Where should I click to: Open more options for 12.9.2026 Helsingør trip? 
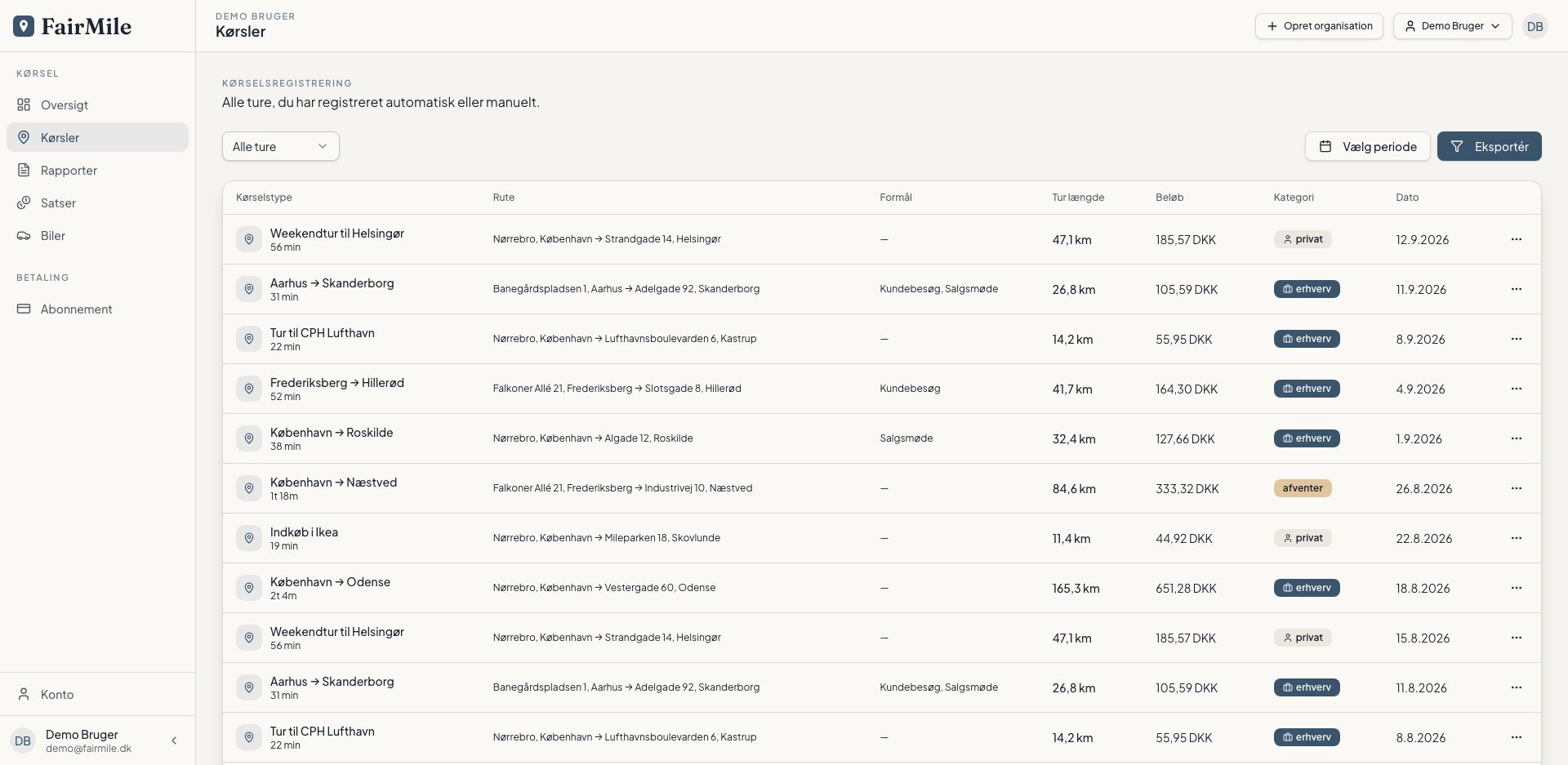(1516, 239)
